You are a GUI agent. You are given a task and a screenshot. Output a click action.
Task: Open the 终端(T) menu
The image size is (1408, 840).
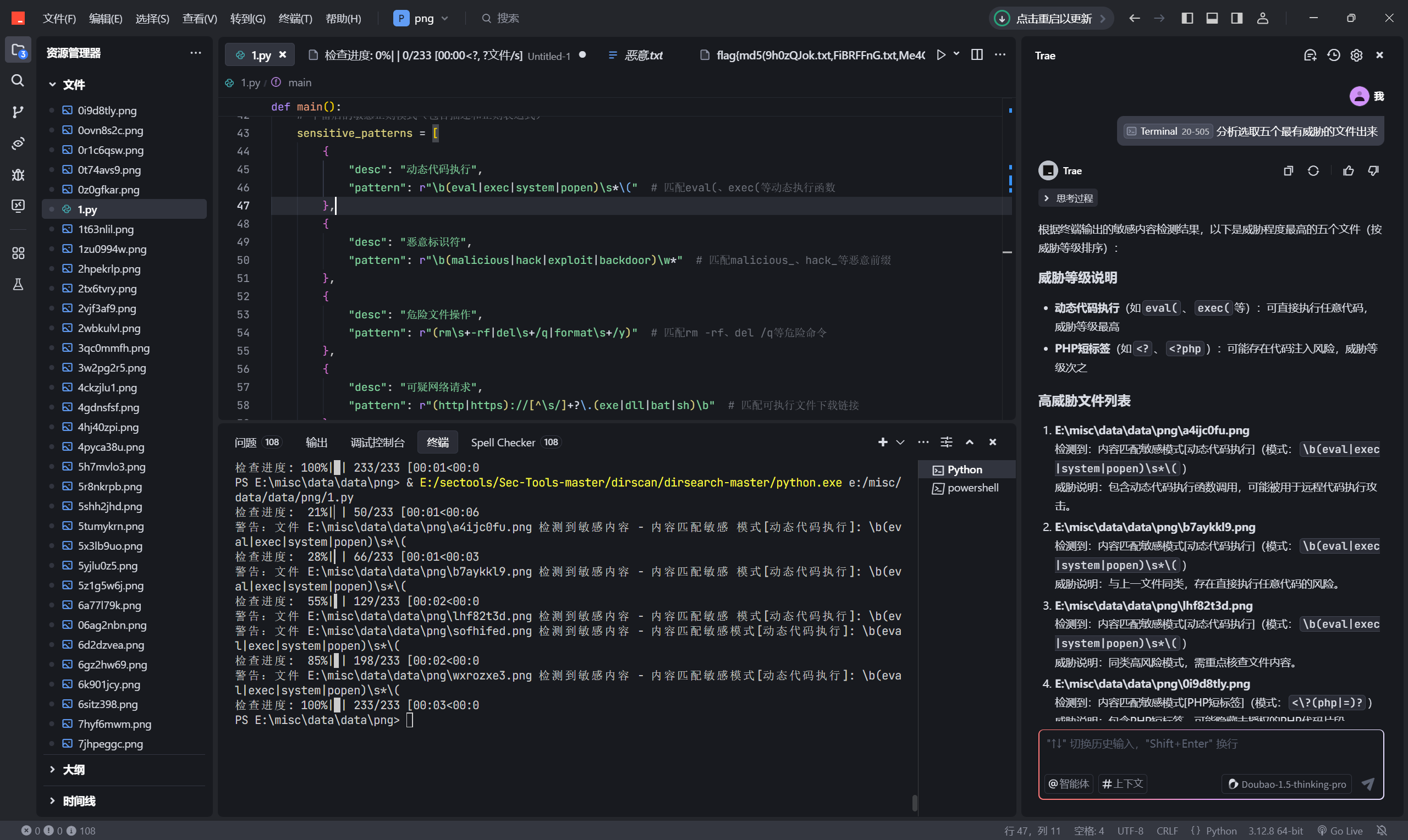click(295, 19)
